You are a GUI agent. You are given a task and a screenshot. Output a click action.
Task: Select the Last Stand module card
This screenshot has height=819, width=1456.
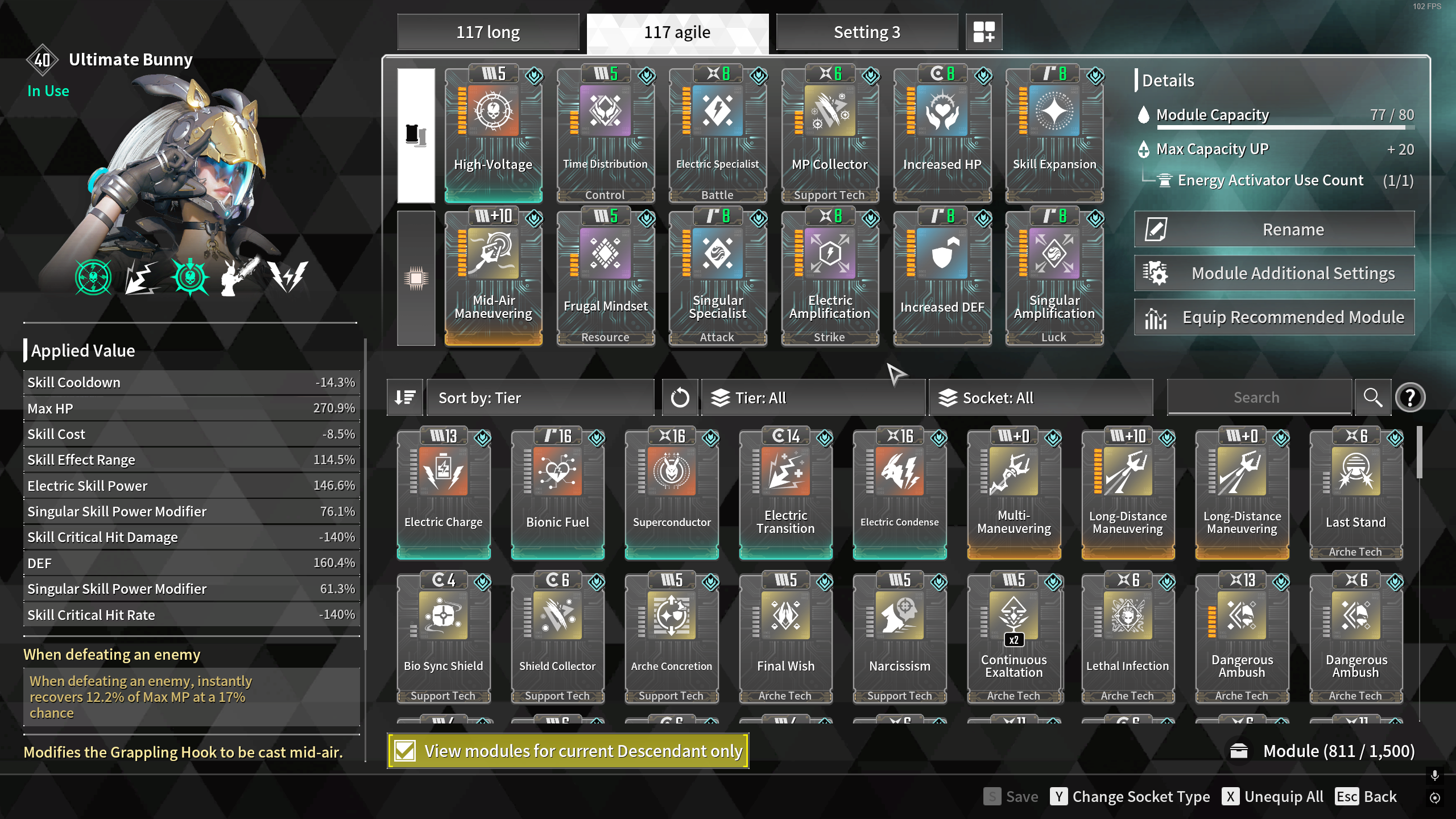point(1356,494)
